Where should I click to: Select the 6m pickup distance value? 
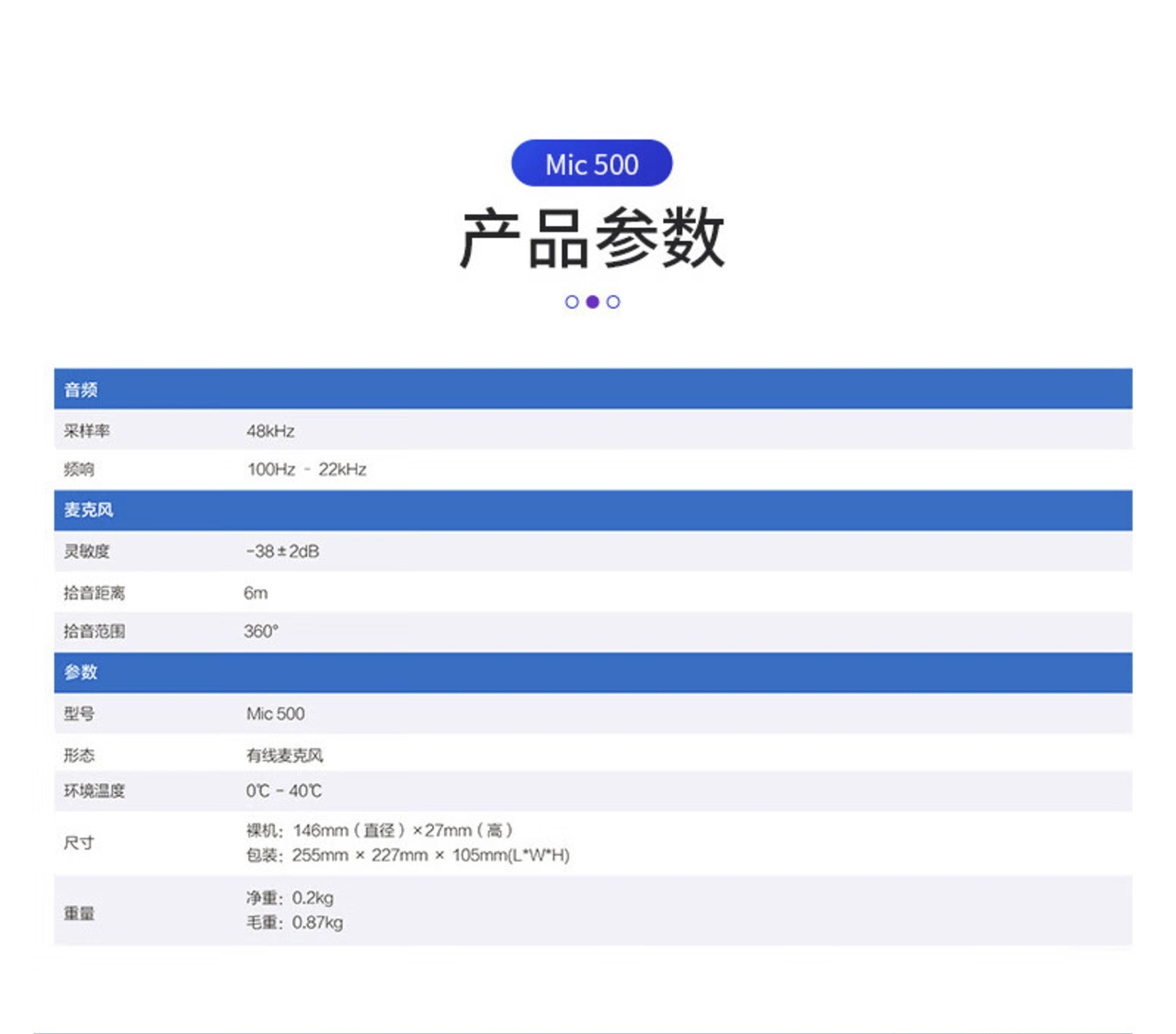tap(256, 593)
